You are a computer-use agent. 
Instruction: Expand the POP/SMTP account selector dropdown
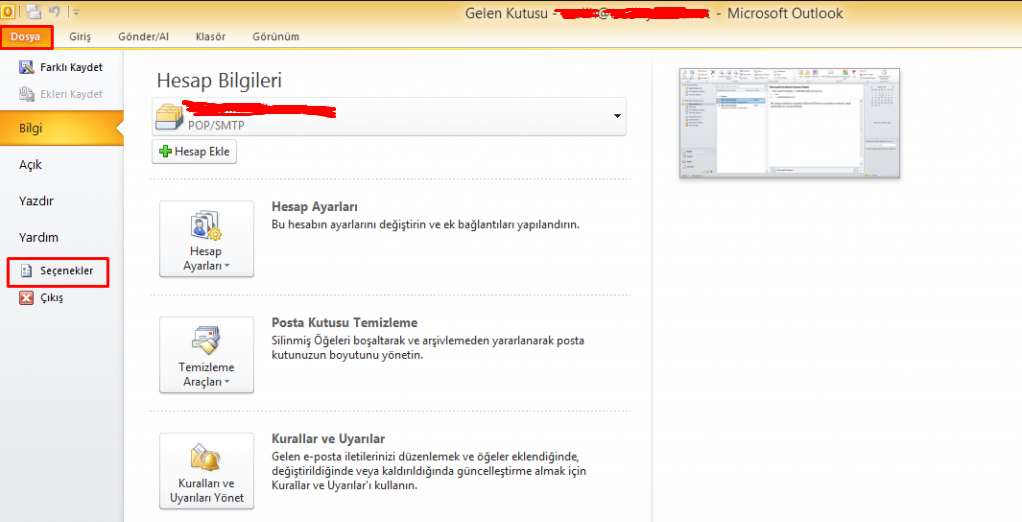(x=617, y=117)
